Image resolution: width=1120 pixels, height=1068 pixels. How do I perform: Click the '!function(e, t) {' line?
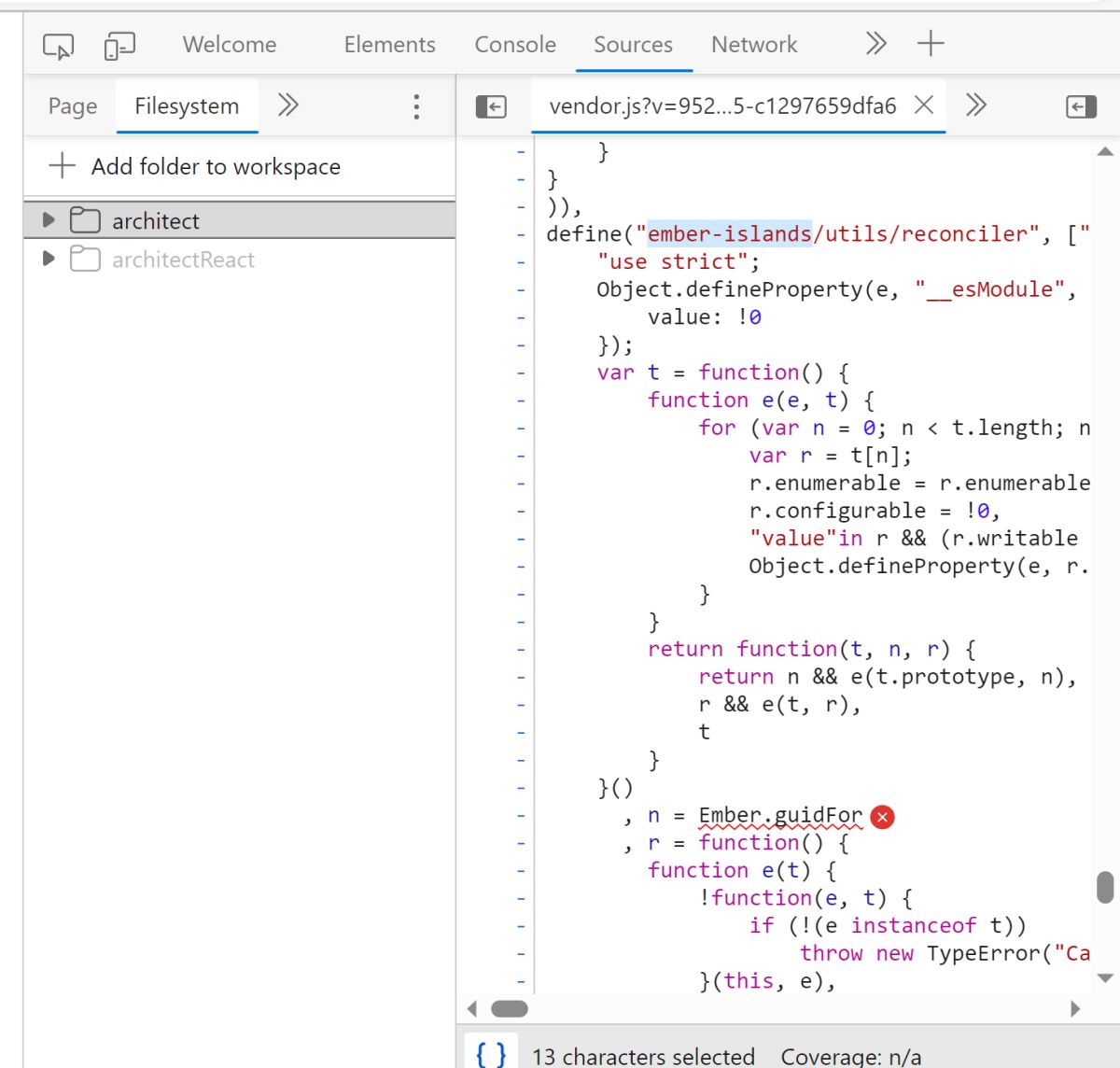tap(805, 898)
